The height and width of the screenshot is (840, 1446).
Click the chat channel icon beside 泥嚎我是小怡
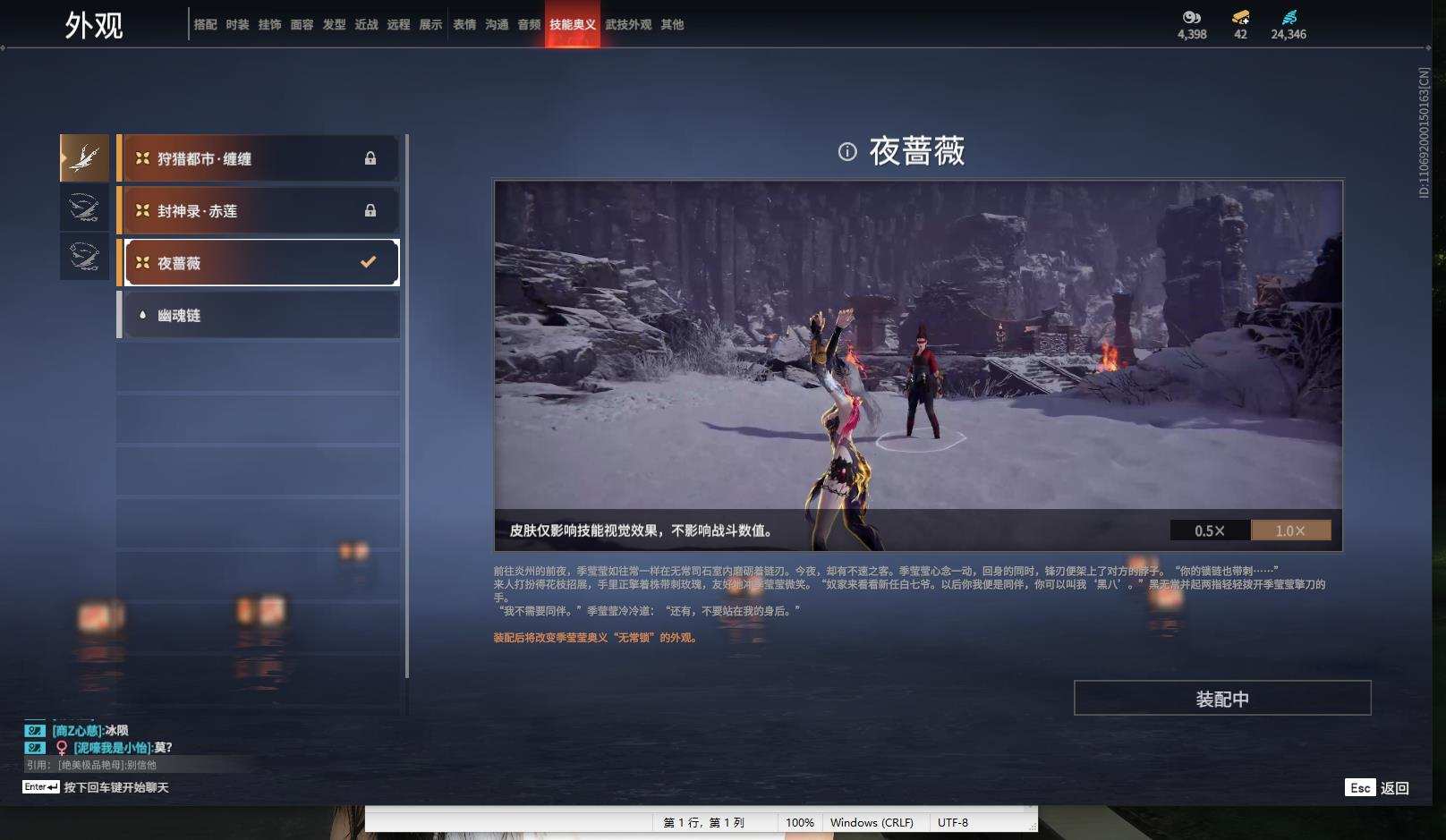click(x=35, y=747)
